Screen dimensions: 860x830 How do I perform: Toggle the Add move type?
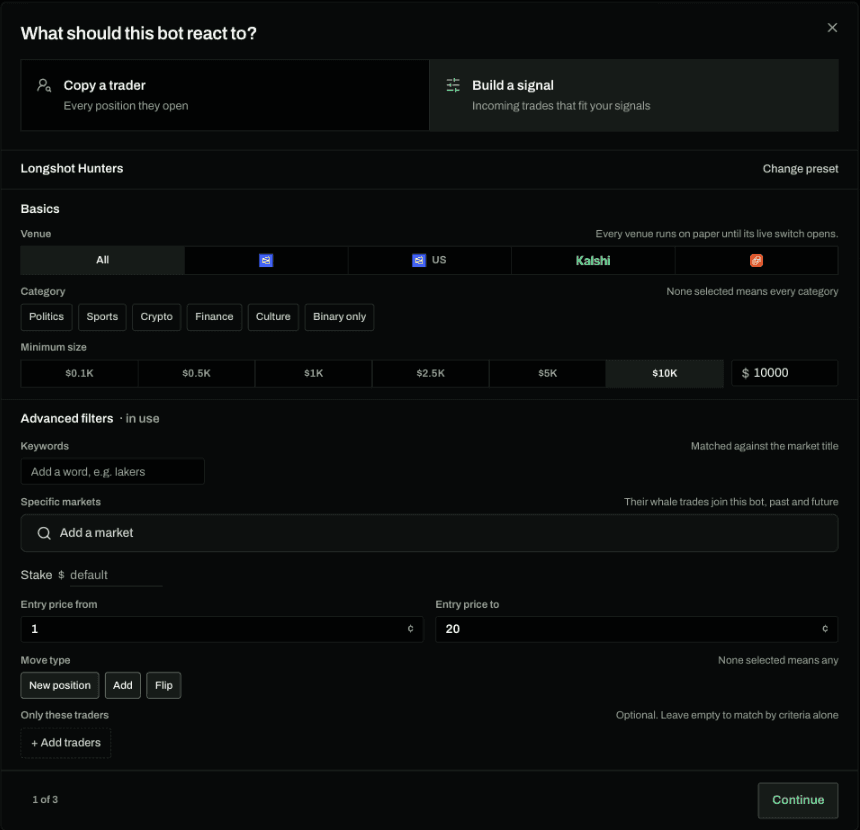pyautogui.click(x=123, y=685)
